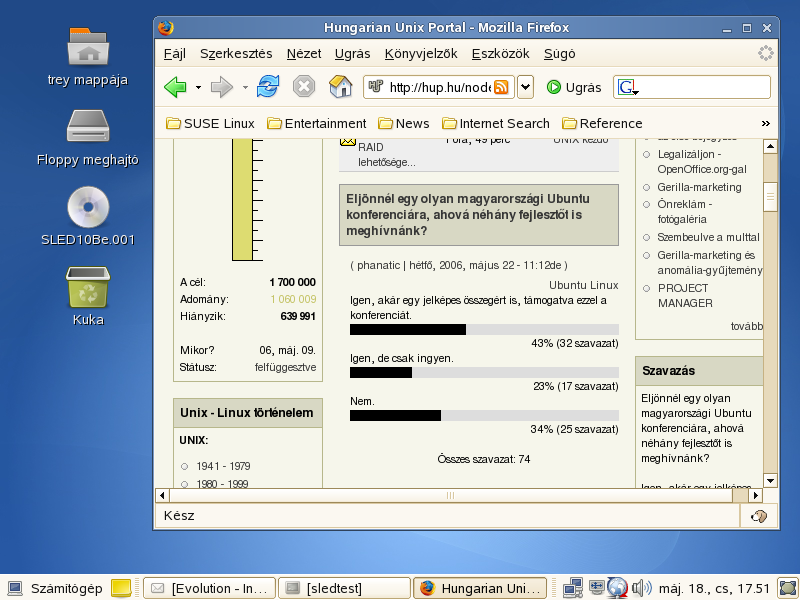
Task: Open the Súgó menu
Action: 560,54
